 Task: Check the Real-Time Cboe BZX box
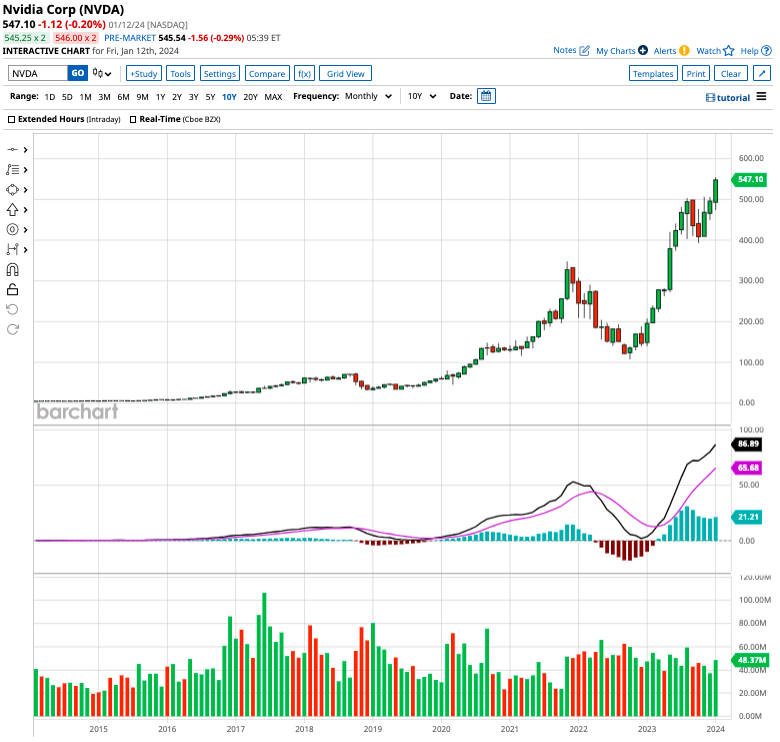133,119
